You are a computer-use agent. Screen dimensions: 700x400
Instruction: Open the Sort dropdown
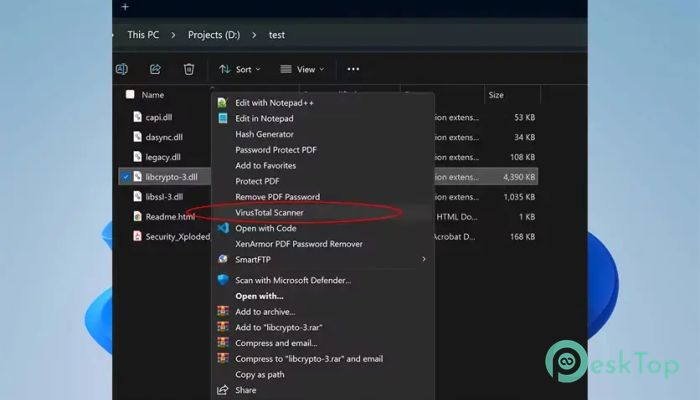pyautogui.click(x=240, y=69)
